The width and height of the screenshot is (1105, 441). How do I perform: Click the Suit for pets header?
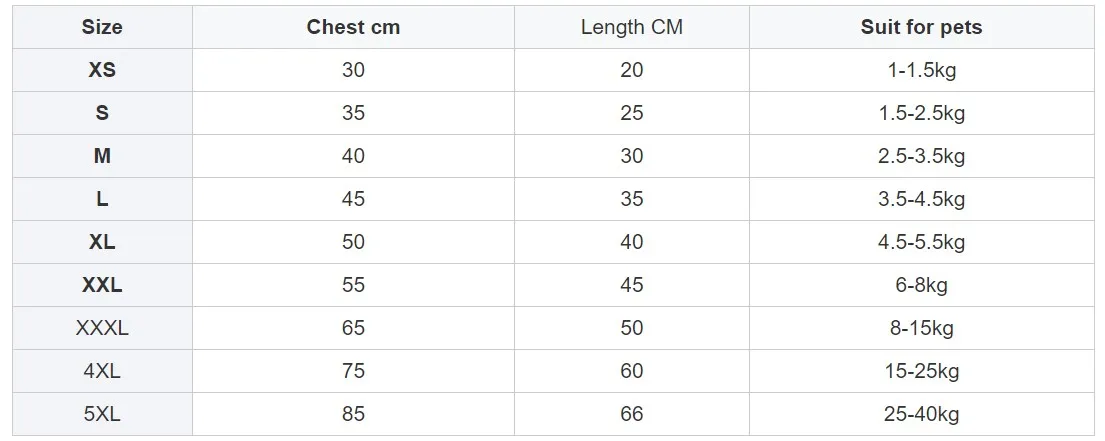coord(921,27)
